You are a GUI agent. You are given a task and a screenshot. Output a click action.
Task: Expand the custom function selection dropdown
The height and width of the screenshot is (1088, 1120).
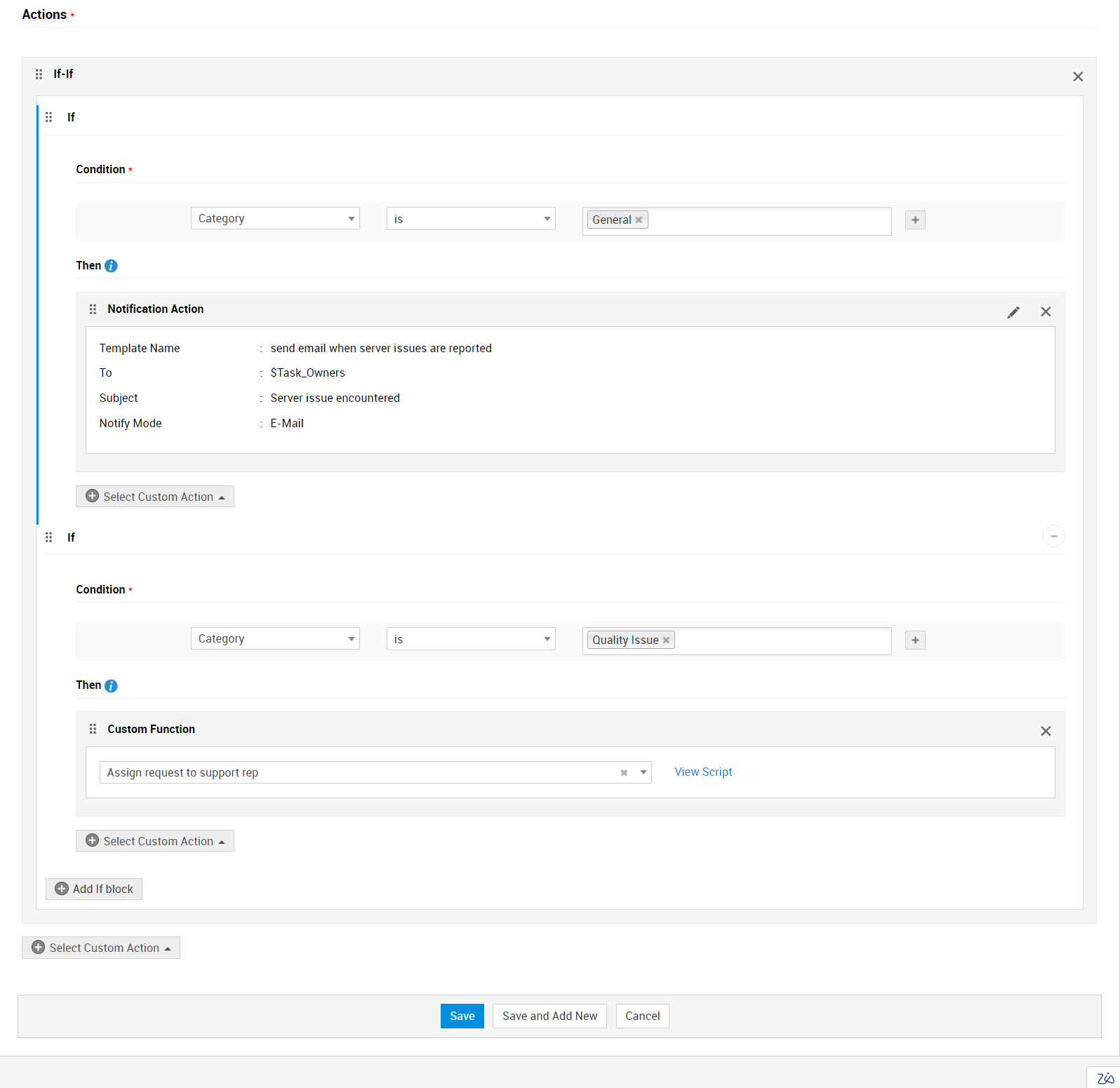coord(643,773)
